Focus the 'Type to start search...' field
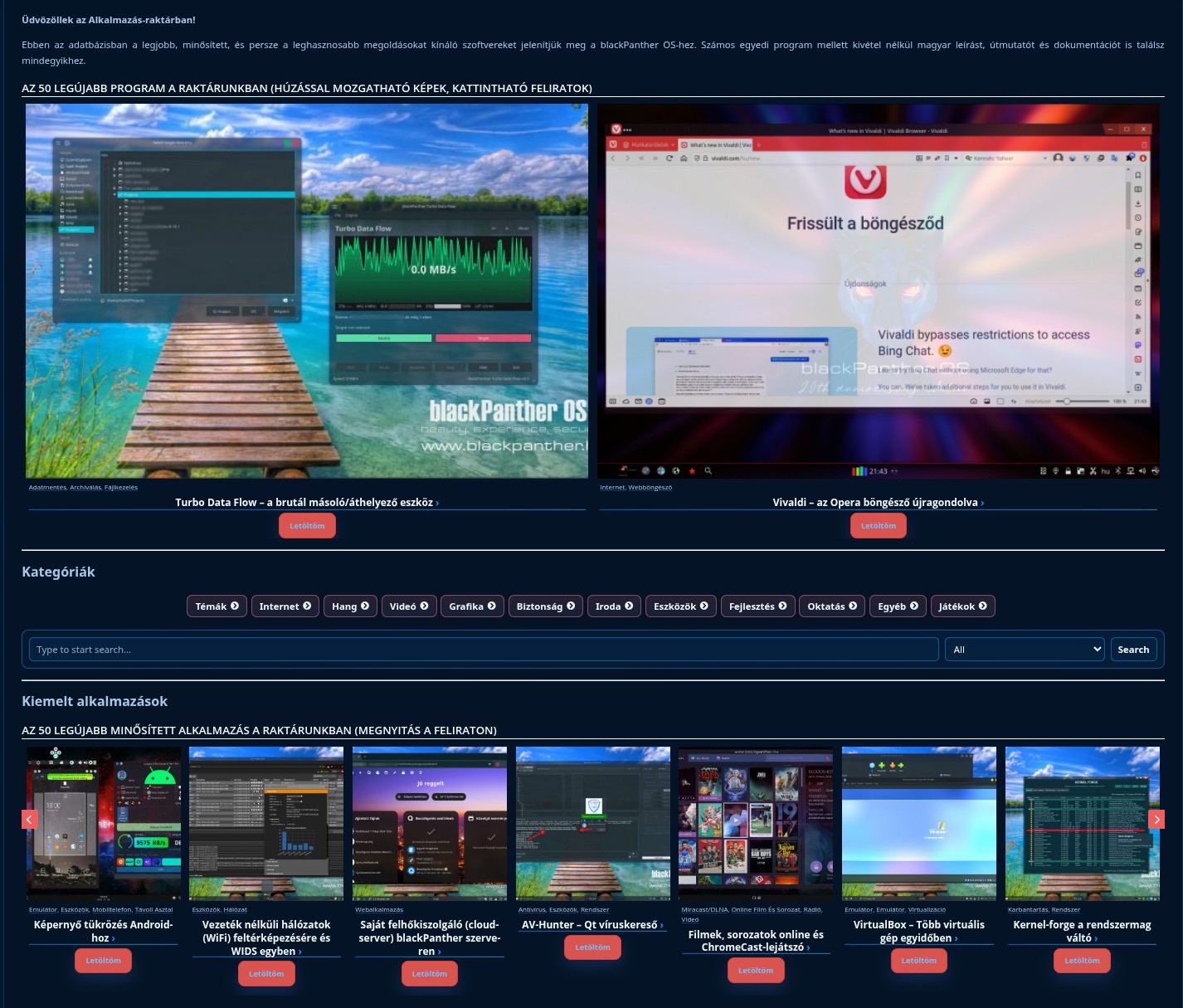The image size is (1183, 1008). click(x=484, y=650)
